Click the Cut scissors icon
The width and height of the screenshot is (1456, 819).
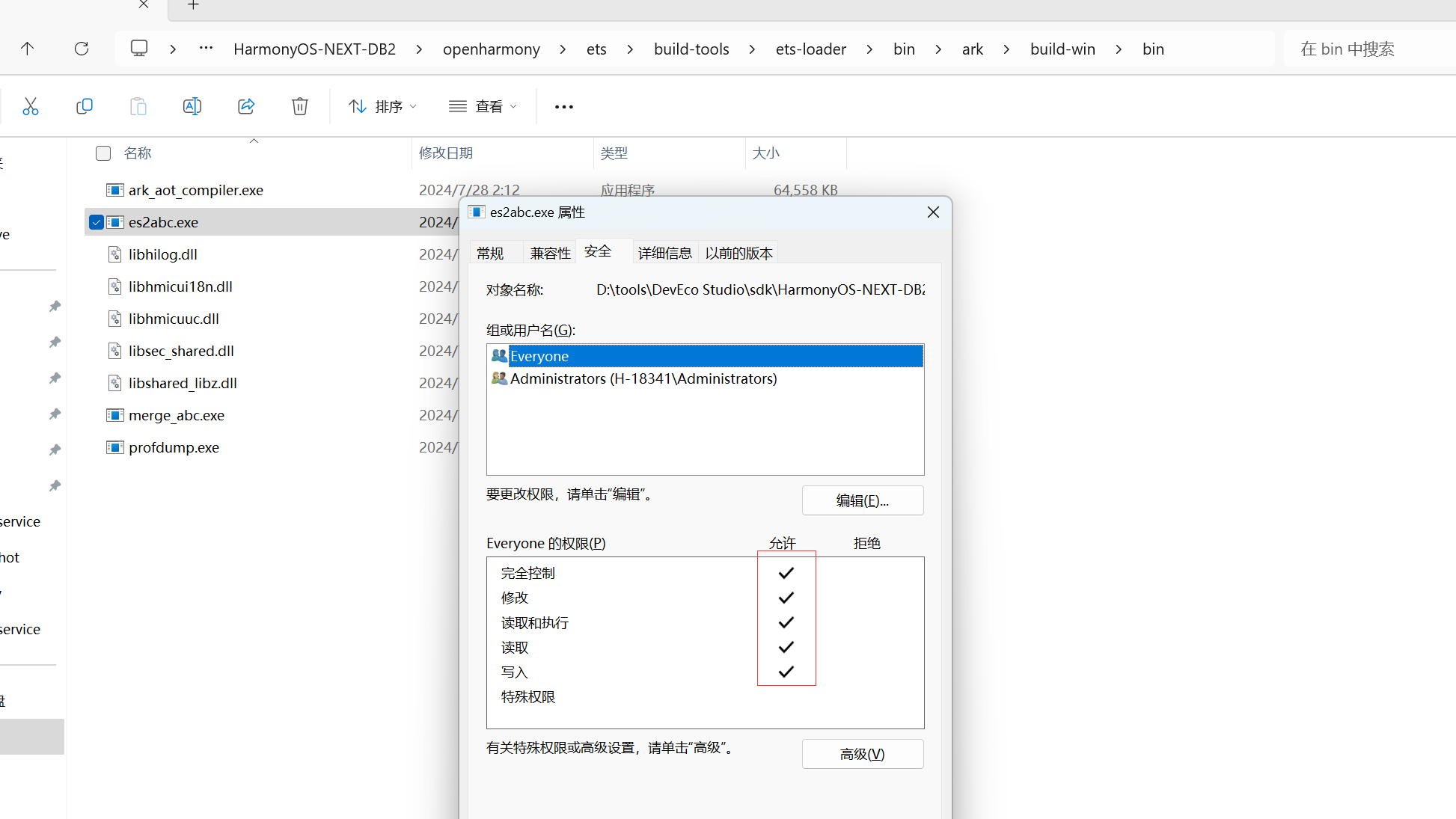31,106
